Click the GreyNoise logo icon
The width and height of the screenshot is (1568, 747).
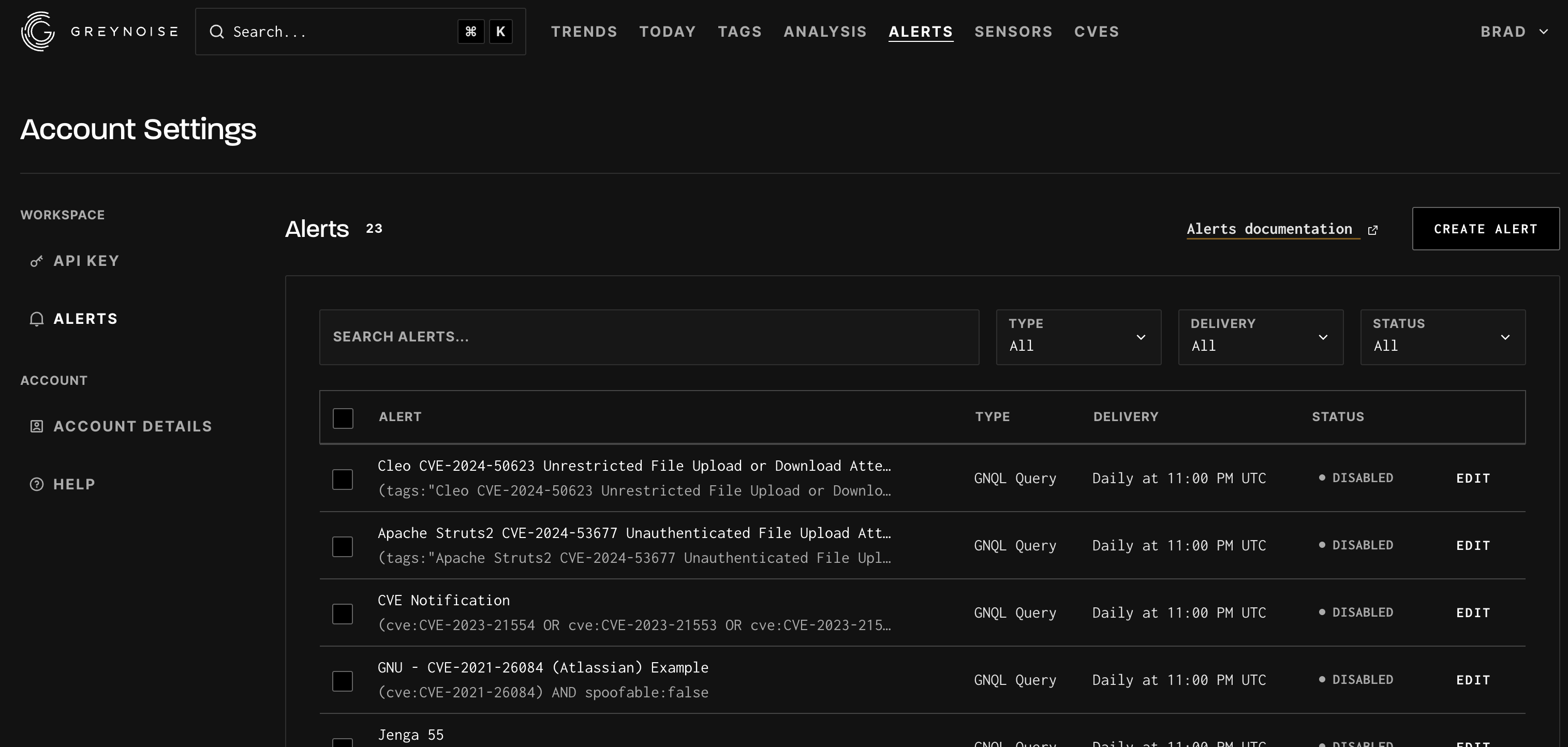[x=38, y=31]
